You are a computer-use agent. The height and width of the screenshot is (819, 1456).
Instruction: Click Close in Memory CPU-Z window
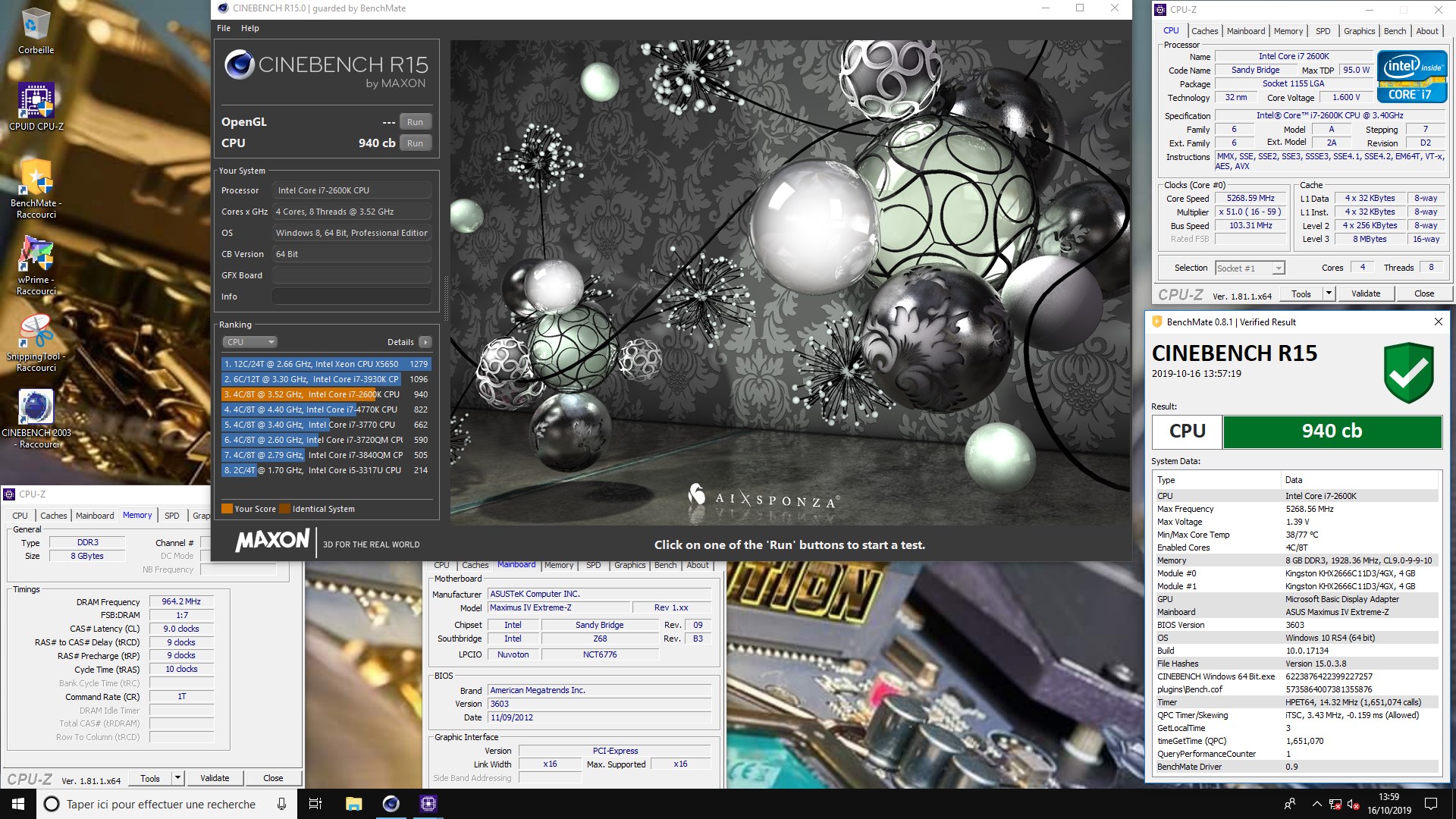tap(273, 778)
